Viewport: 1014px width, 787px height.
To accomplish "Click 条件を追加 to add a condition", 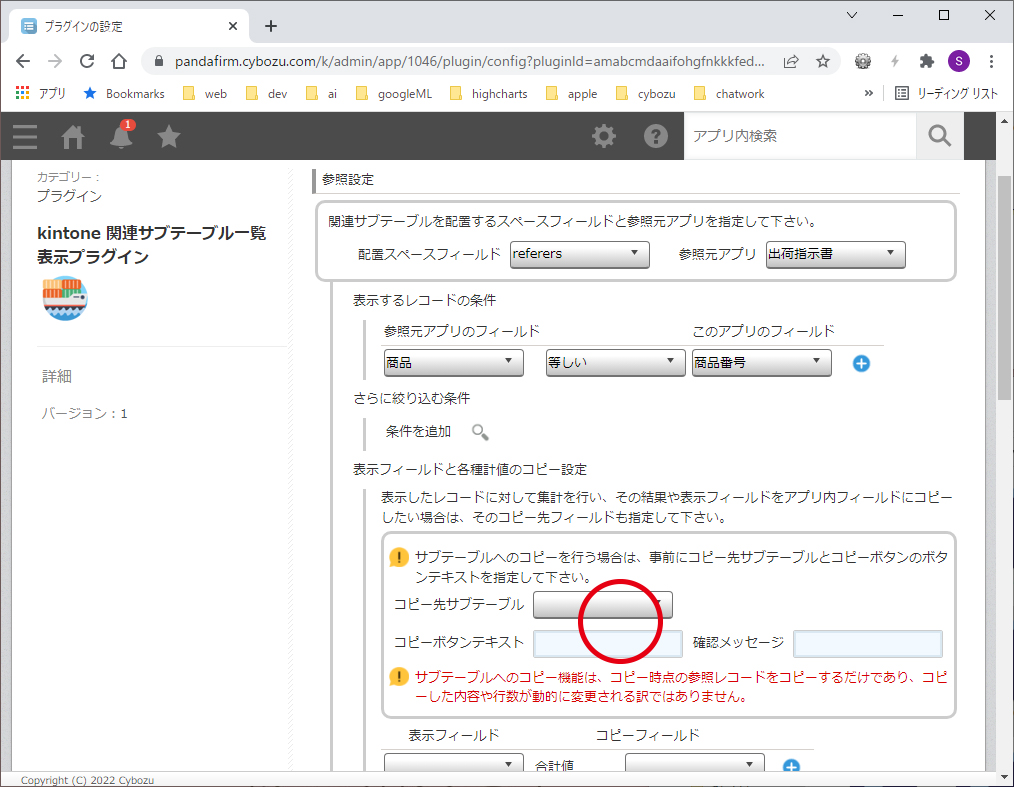I will point(418,432).
